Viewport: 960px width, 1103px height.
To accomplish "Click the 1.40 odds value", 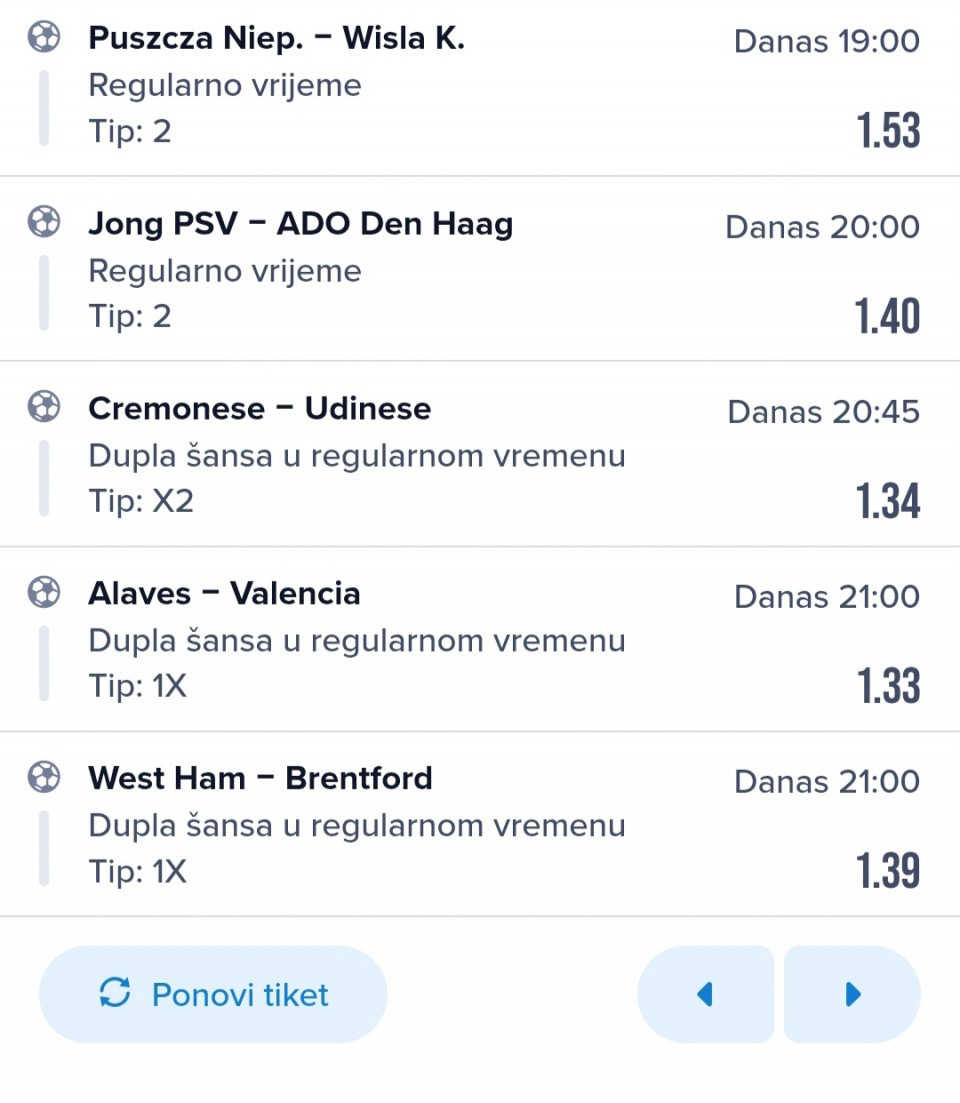I will [x=888, y=316].
